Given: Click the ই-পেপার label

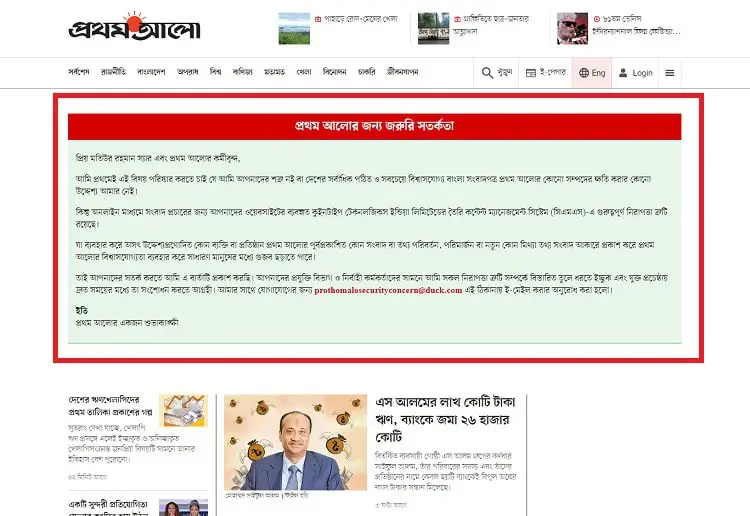Looking at the screenshot, I should 553,72.
